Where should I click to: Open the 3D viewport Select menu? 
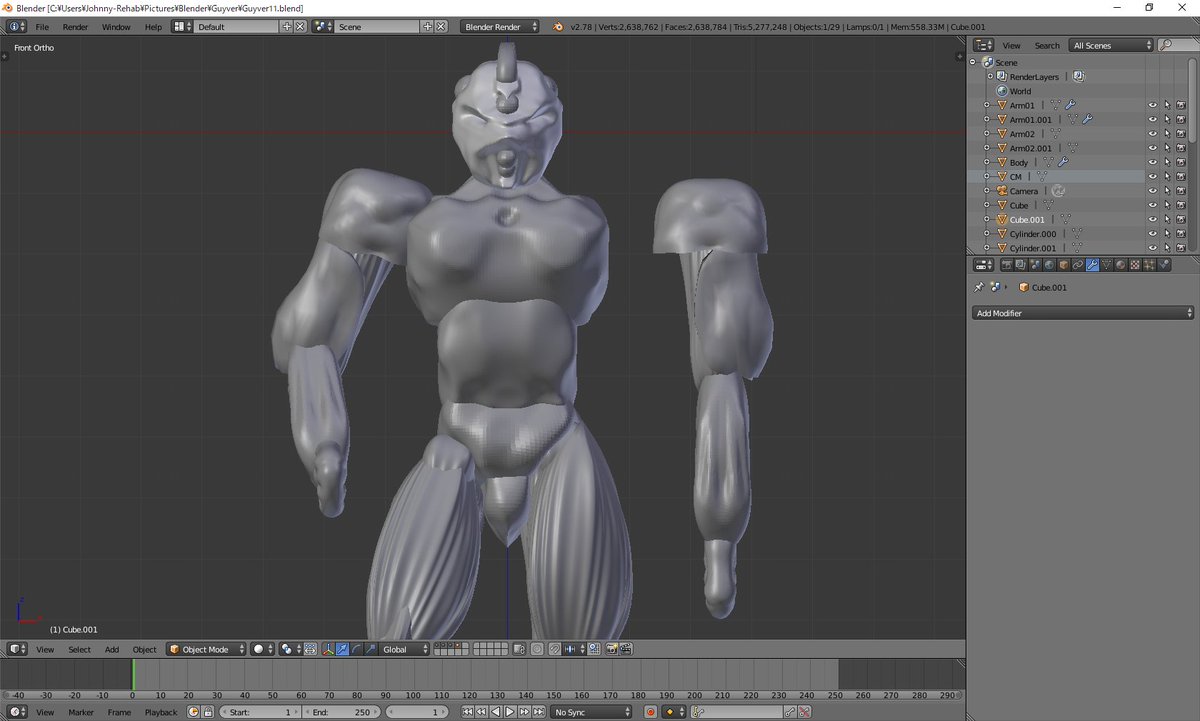[x=79, y=649]
